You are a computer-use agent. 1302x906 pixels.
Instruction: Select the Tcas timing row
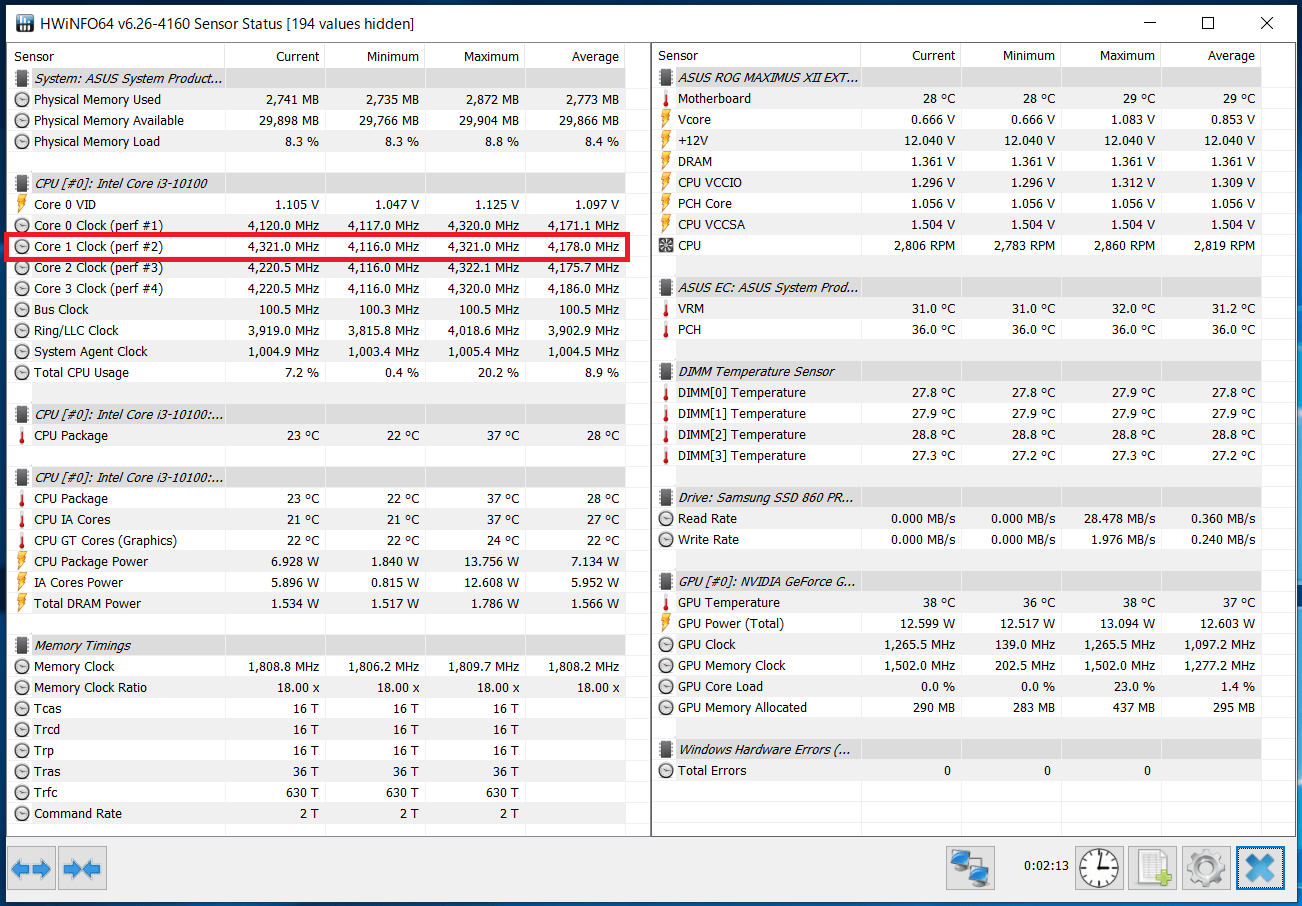(317, 708)
